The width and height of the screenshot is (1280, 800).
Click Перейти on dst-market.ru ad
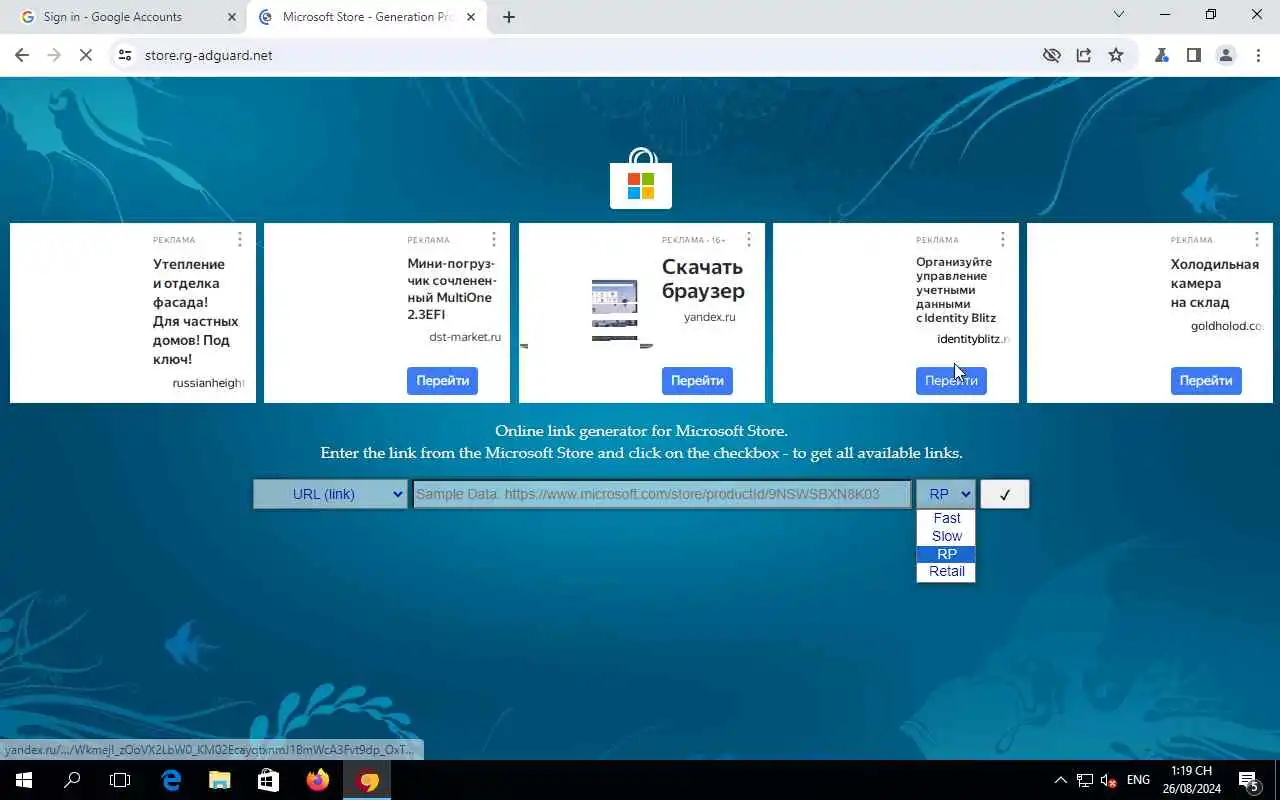click(443, 381)
